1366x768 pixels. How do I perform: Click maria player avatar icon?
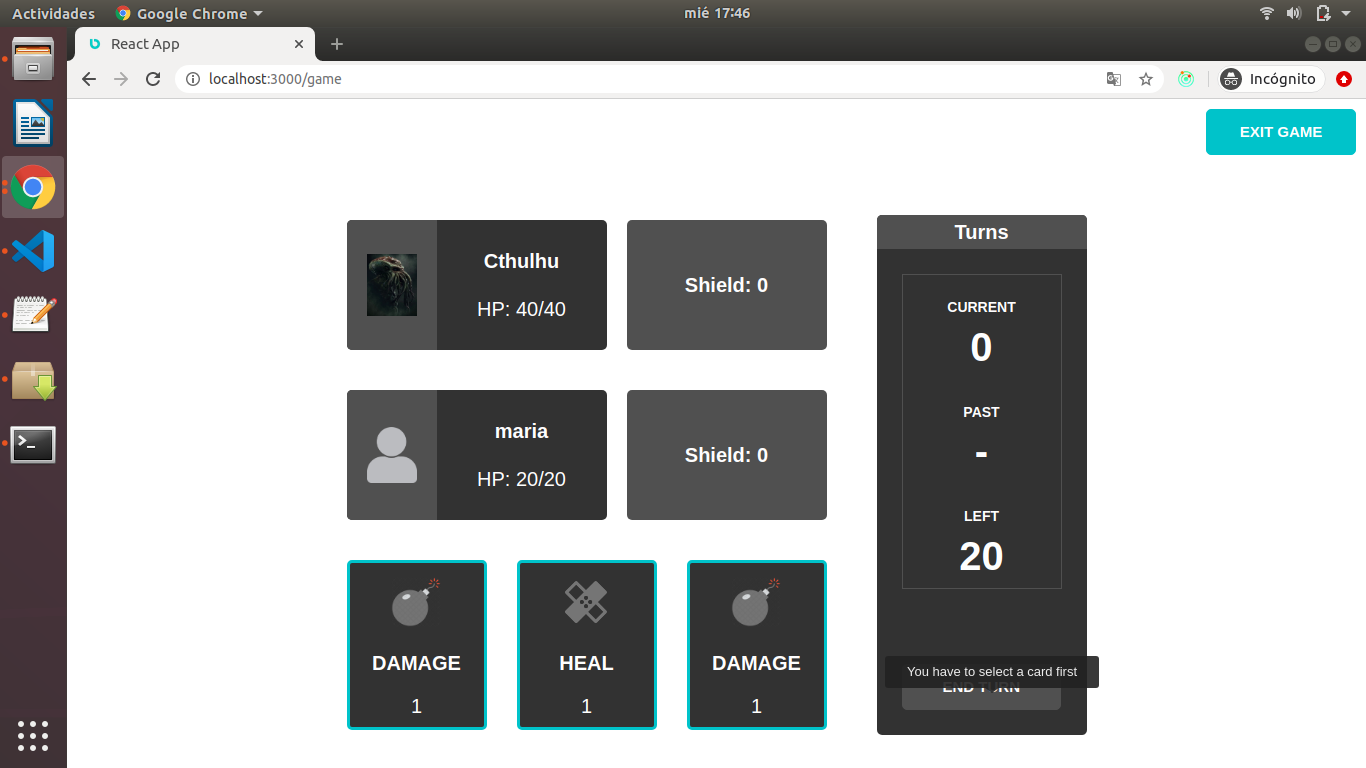pyautogui.click(x=392, y=455)
